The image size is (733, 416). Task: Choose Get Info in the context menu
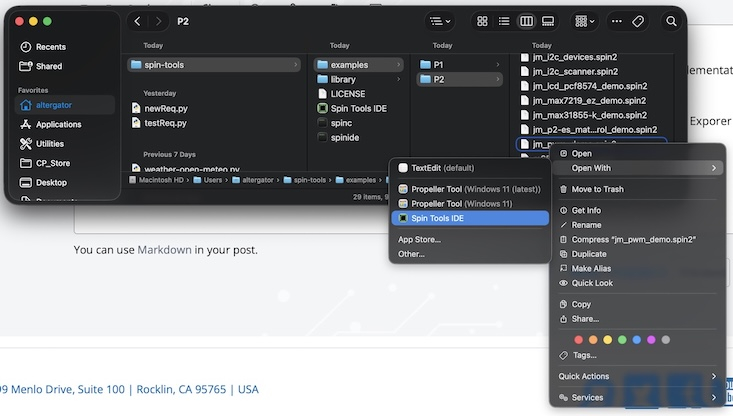coord(586,210)
